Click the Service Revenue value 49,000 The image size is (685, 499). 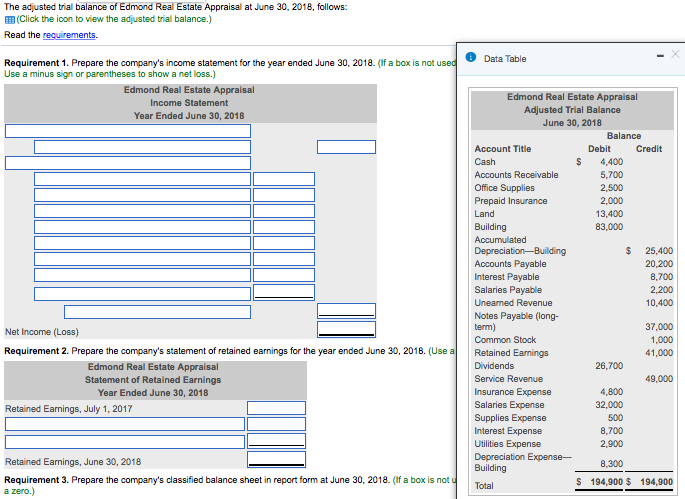[659, 379]
